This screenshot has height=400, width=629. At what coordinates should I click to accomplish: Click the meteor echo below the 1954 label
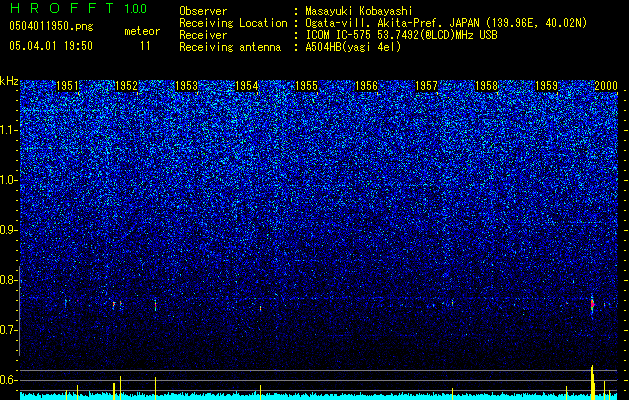(260, 308)
